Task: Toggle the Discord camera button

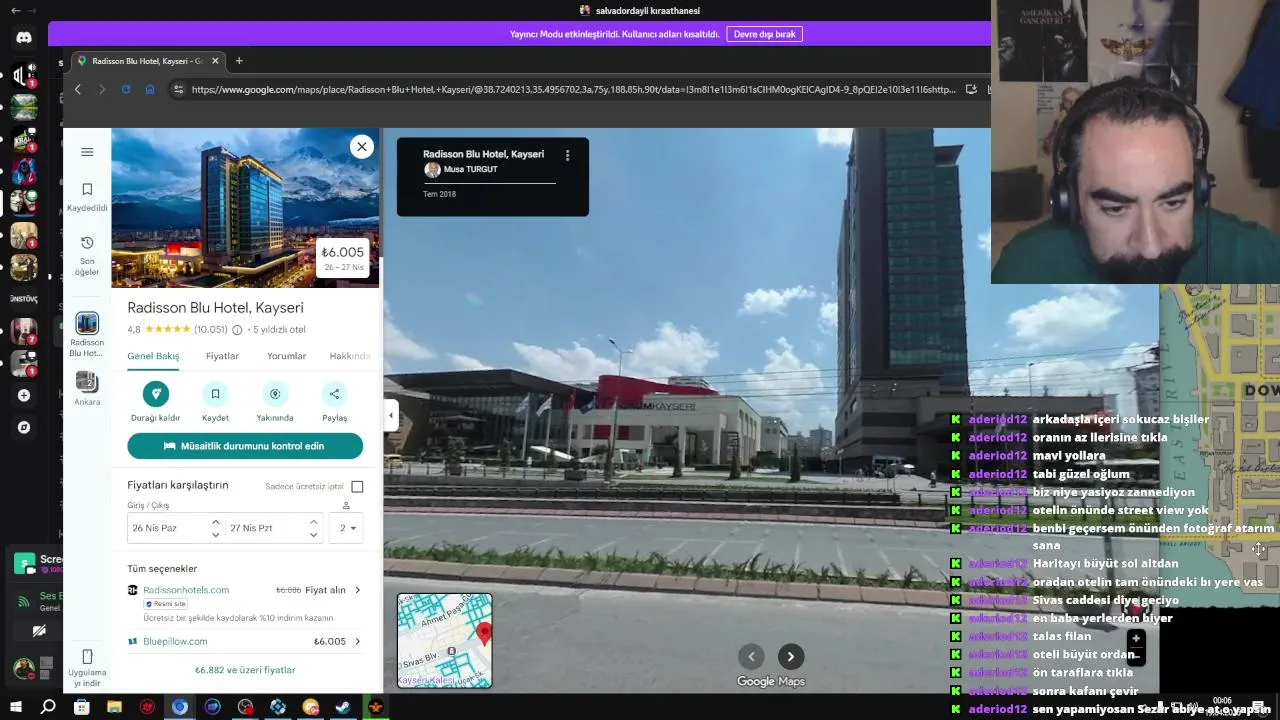Action: click(39, 631)
